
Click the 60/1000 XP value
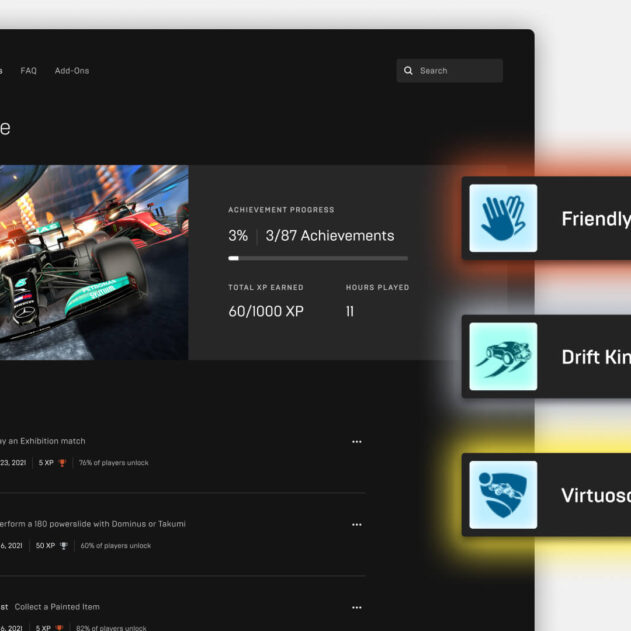(x=266, y=311)
